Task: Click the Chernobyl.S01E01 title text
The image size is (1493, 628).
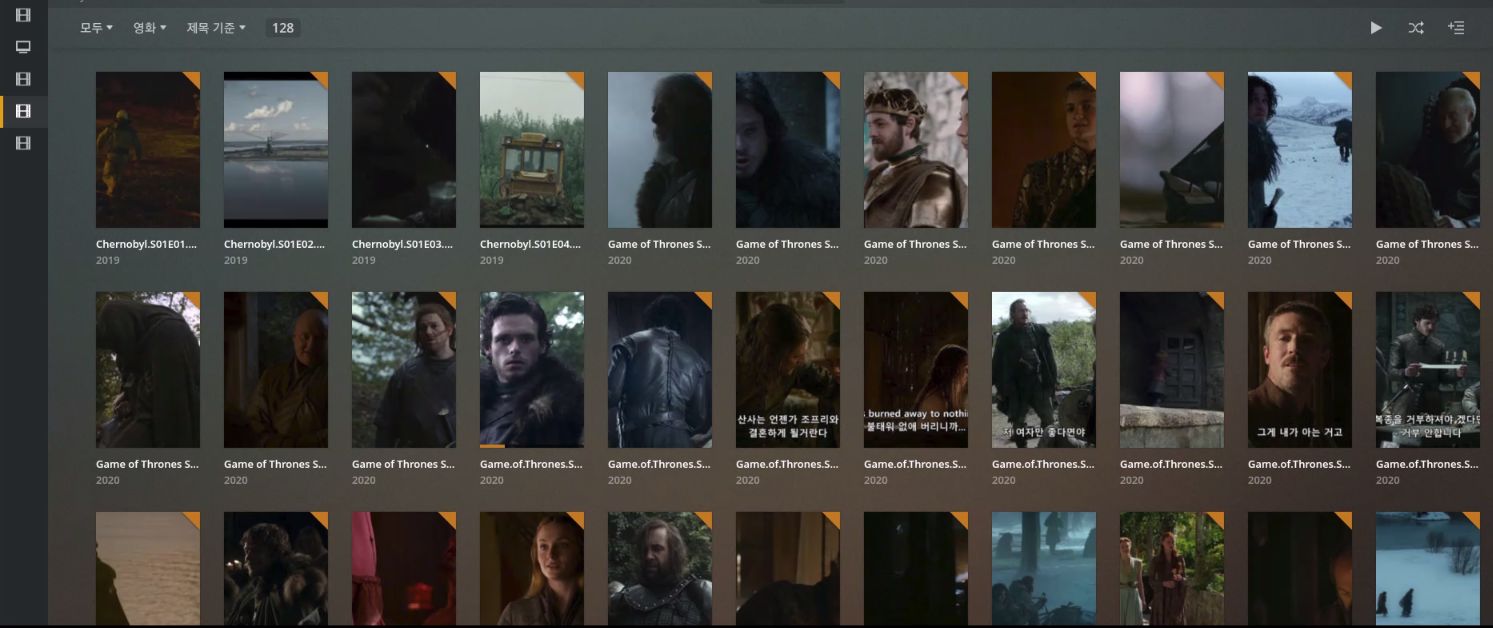Action: click(x=147, y=244)
